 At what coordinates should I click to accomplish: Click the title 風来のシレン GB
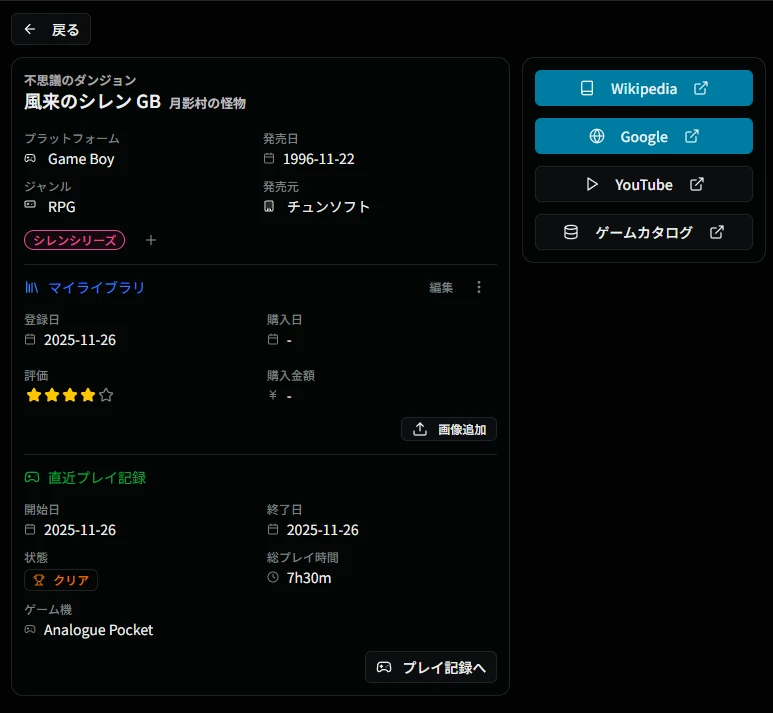pyautogui.click(x=93, y=102)
